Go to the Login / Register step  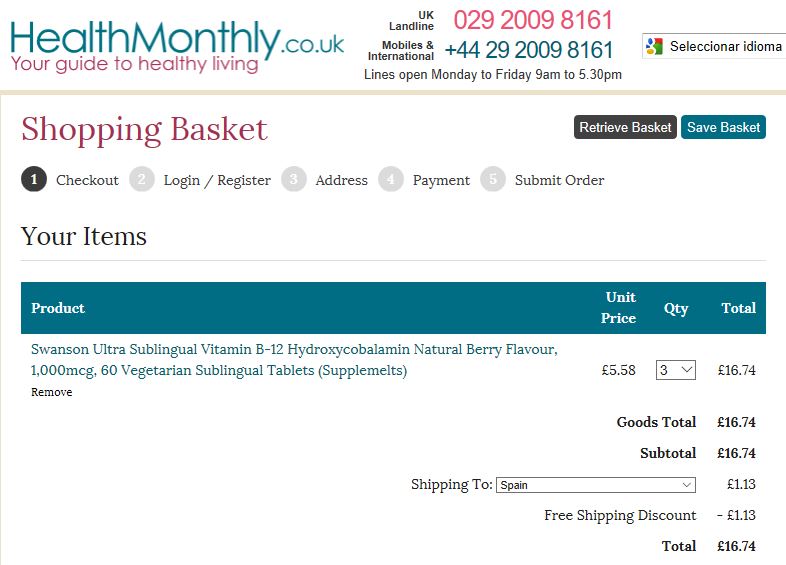[217, 181]
